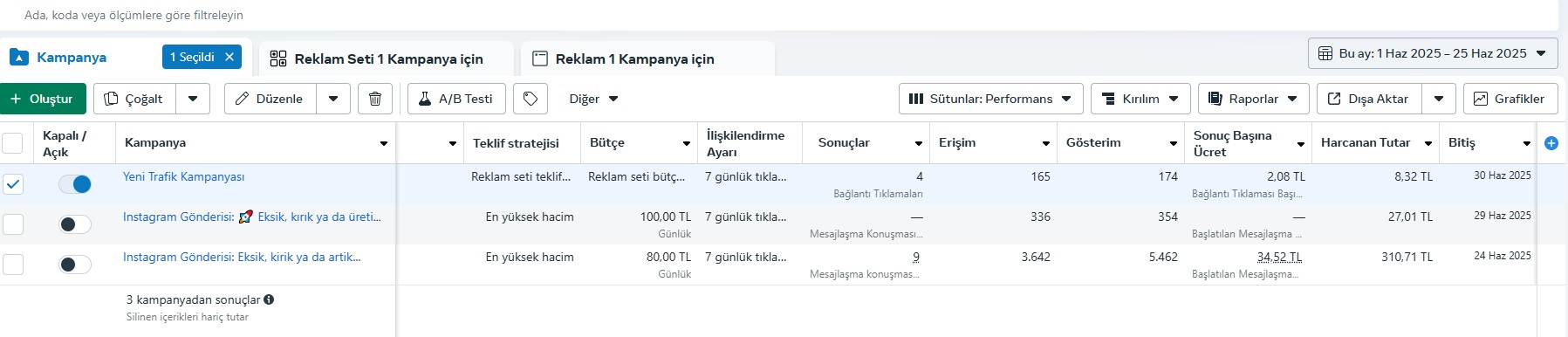1568x337 pixels.
Task: Open the Instagram Gönderisi Eksik, kırık ya da üreti campaign
Action: tap(252, 217)
